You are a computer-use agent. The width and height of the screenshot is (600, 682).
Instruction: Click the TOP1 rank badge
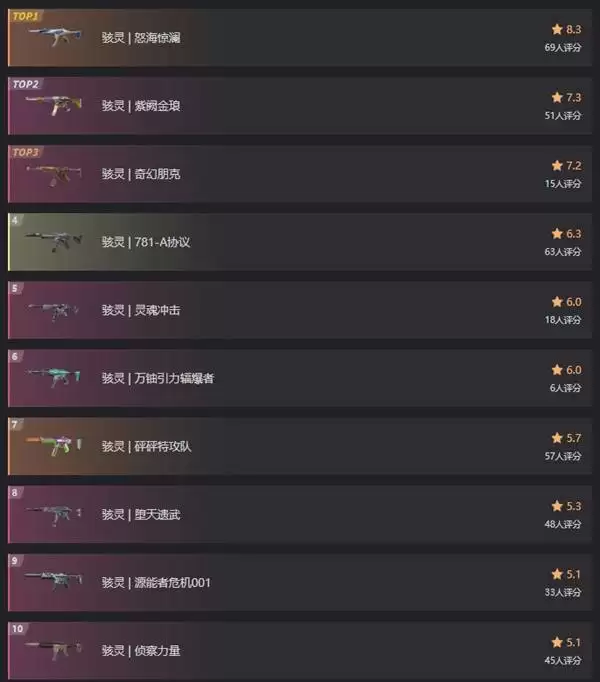click(x=25, y=16)
